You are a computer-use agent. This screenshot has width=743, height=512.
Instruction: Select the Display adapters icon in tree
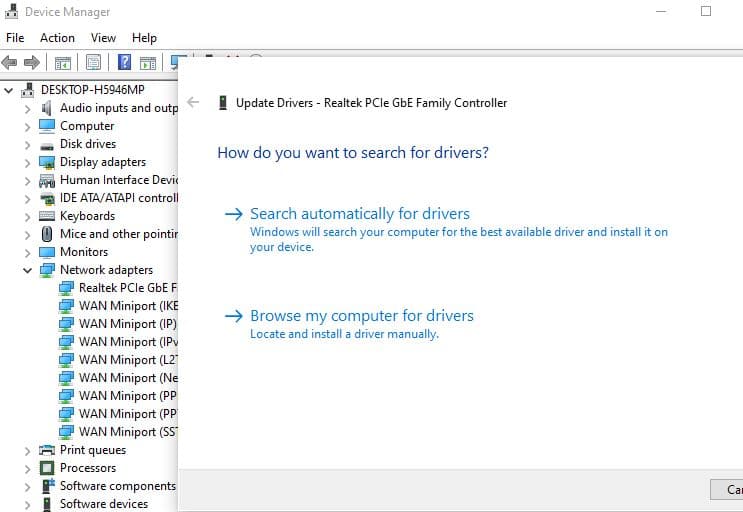tap(47, 162)
